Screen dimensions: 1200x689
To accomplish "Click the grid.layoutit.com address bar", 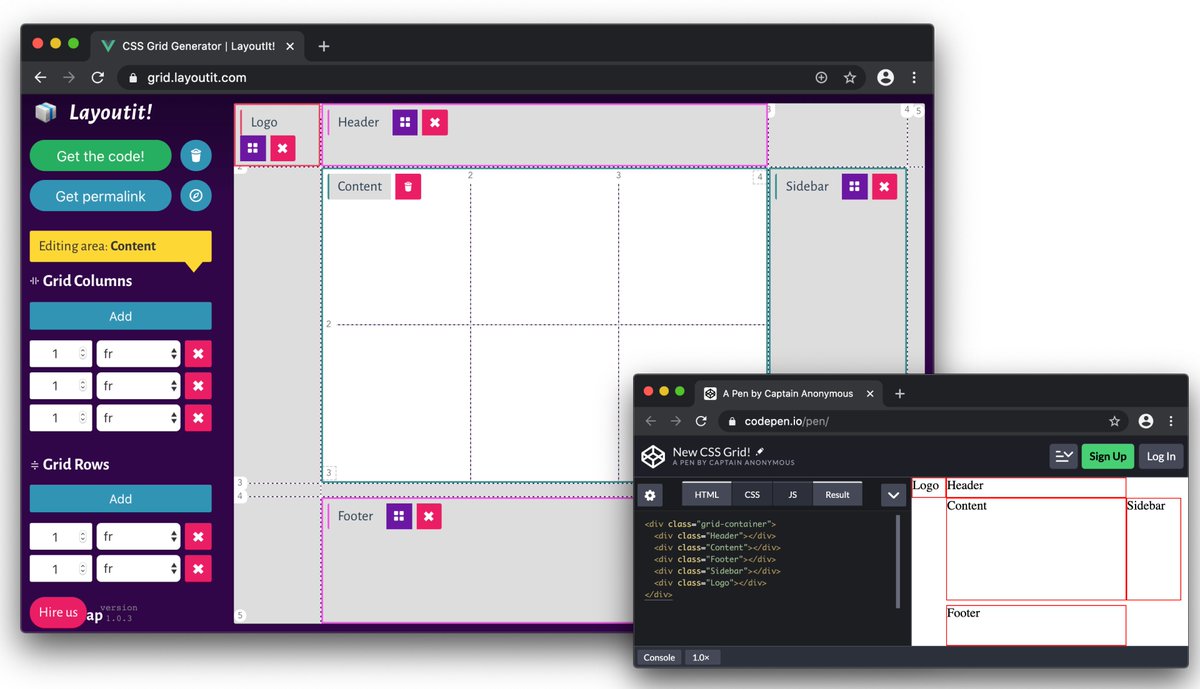I will click(x=490, y=77).
